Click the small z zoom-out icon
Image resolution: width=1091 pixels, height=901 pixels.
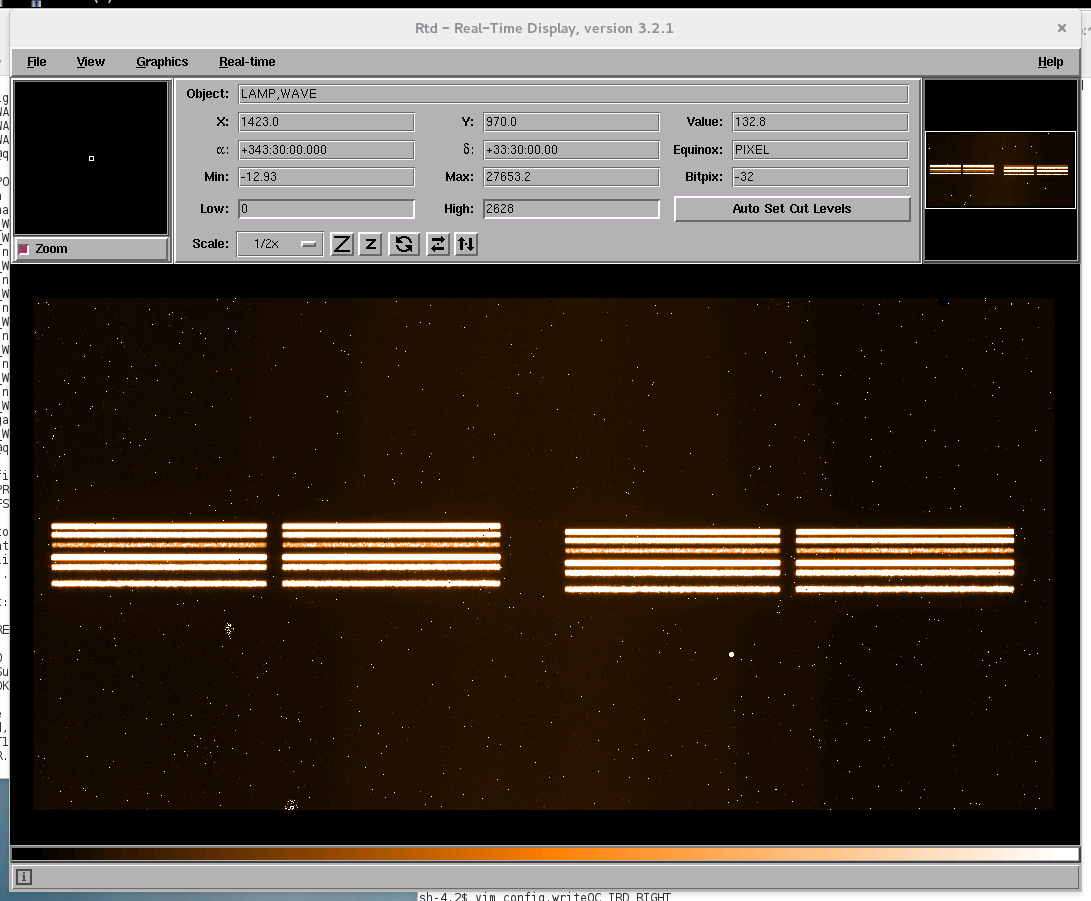pos(370,244)
